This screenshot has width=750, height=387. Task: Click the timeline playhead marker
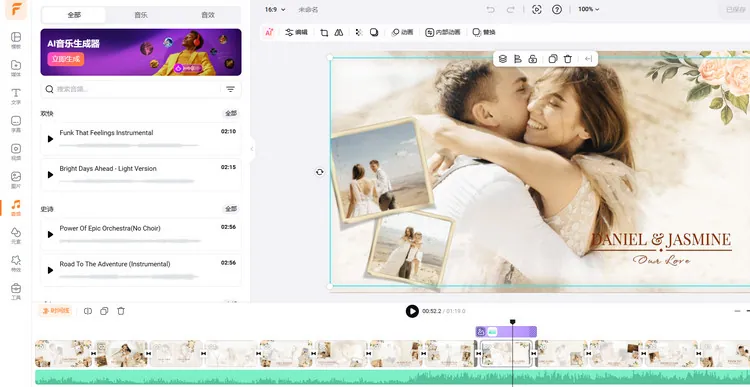(x=512, y=322)
